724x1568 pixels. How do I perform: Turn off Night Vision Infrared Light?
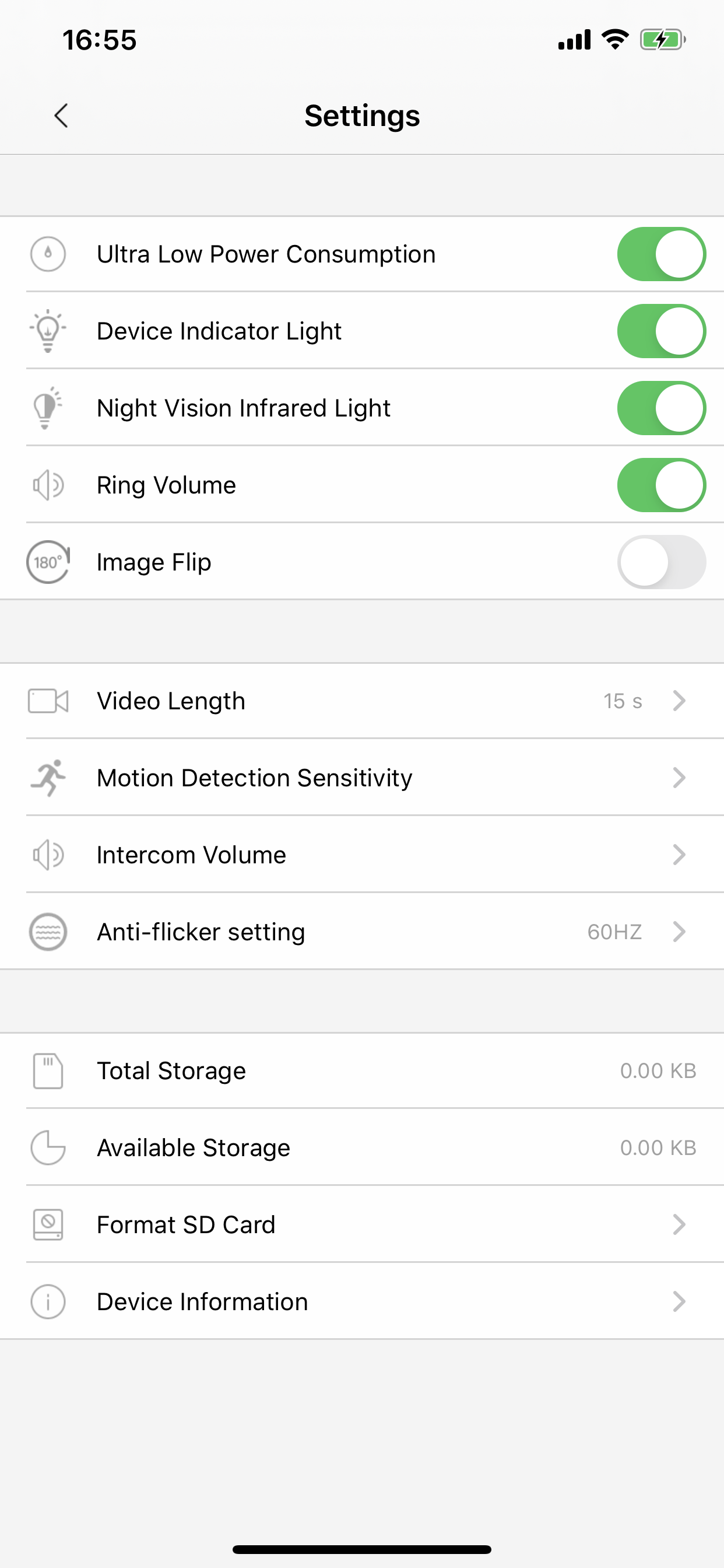click(x=661, y=408)
